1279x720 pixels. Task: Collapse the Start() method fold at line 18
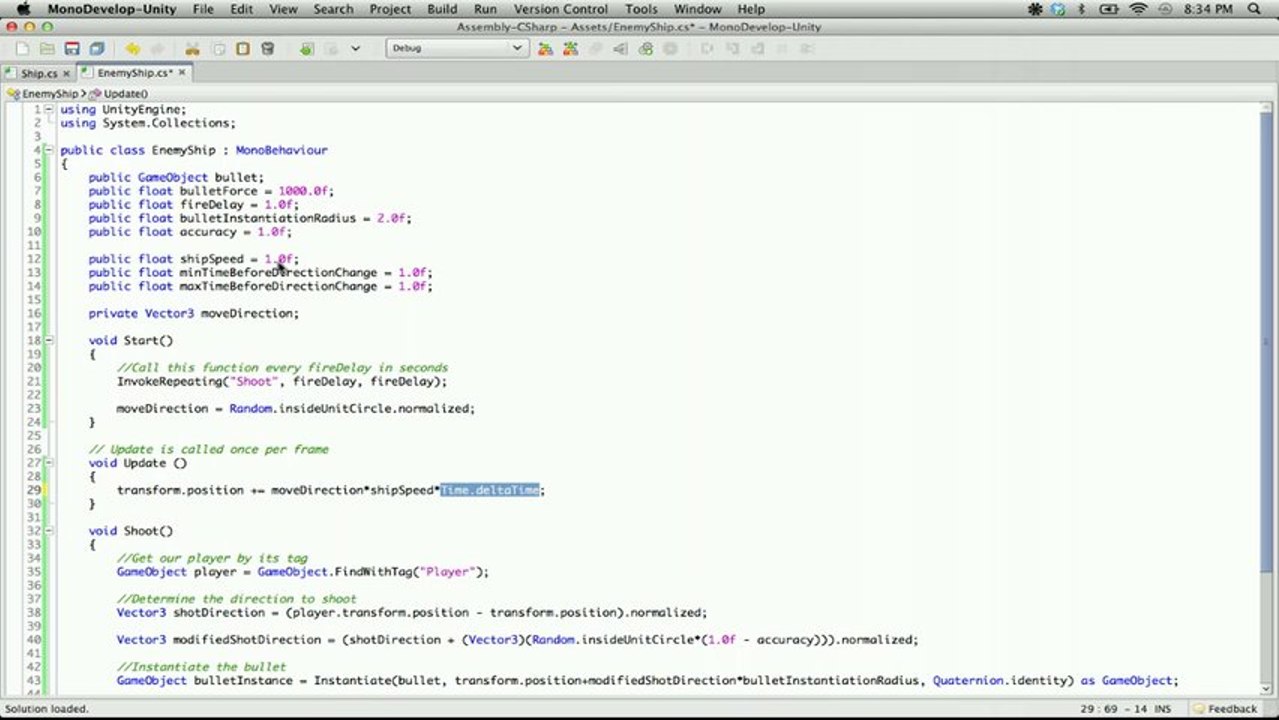[x=48, y=340]
